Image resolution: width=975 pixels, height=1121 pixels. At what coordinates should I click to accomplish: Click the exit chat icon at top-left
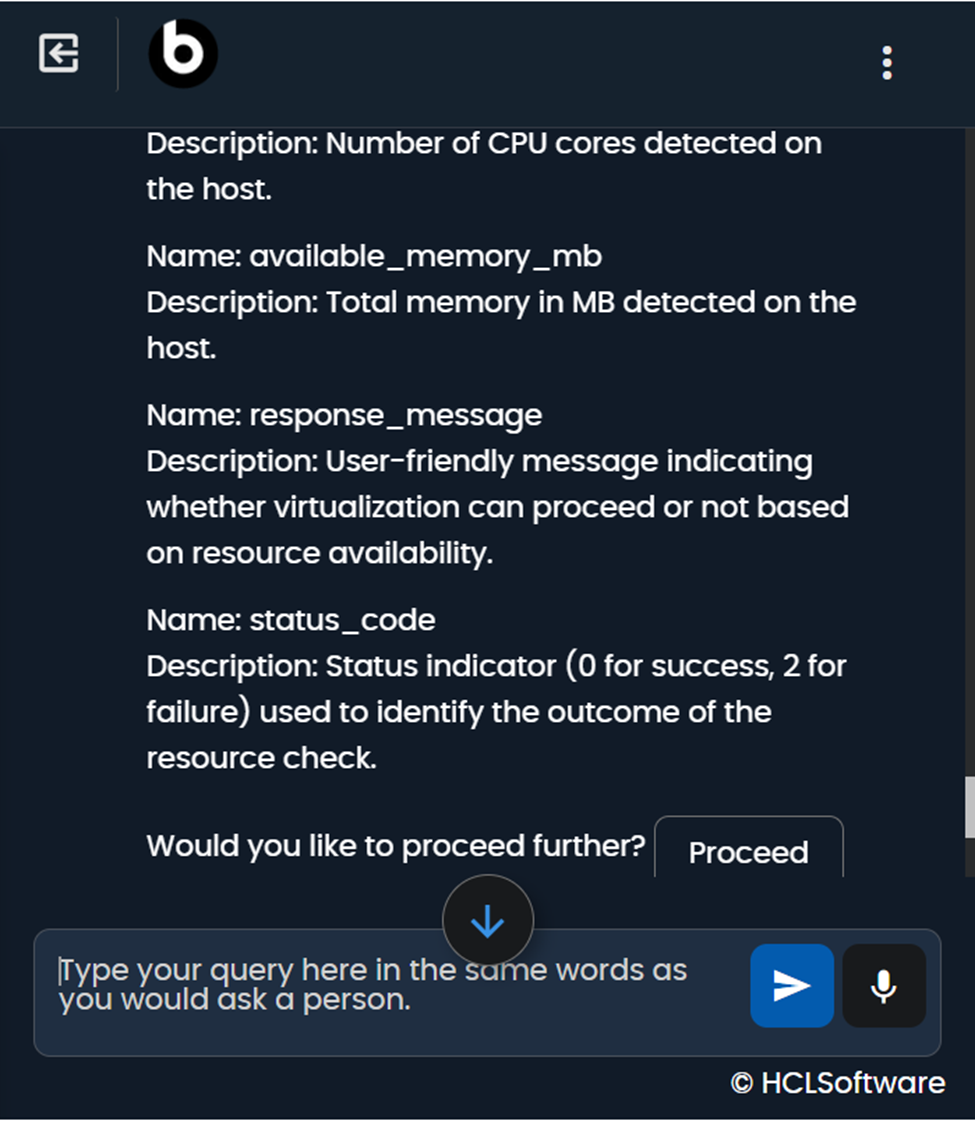(59, 54)
